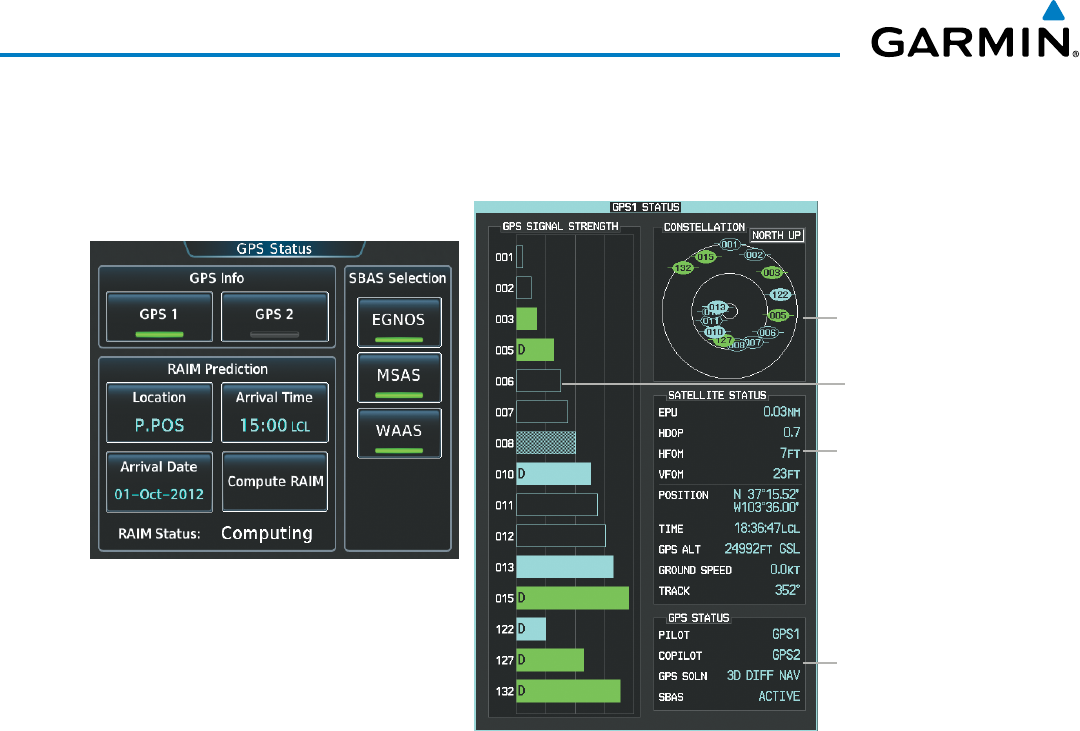Click the CONSTELLATION heading

tap(704, 227)
